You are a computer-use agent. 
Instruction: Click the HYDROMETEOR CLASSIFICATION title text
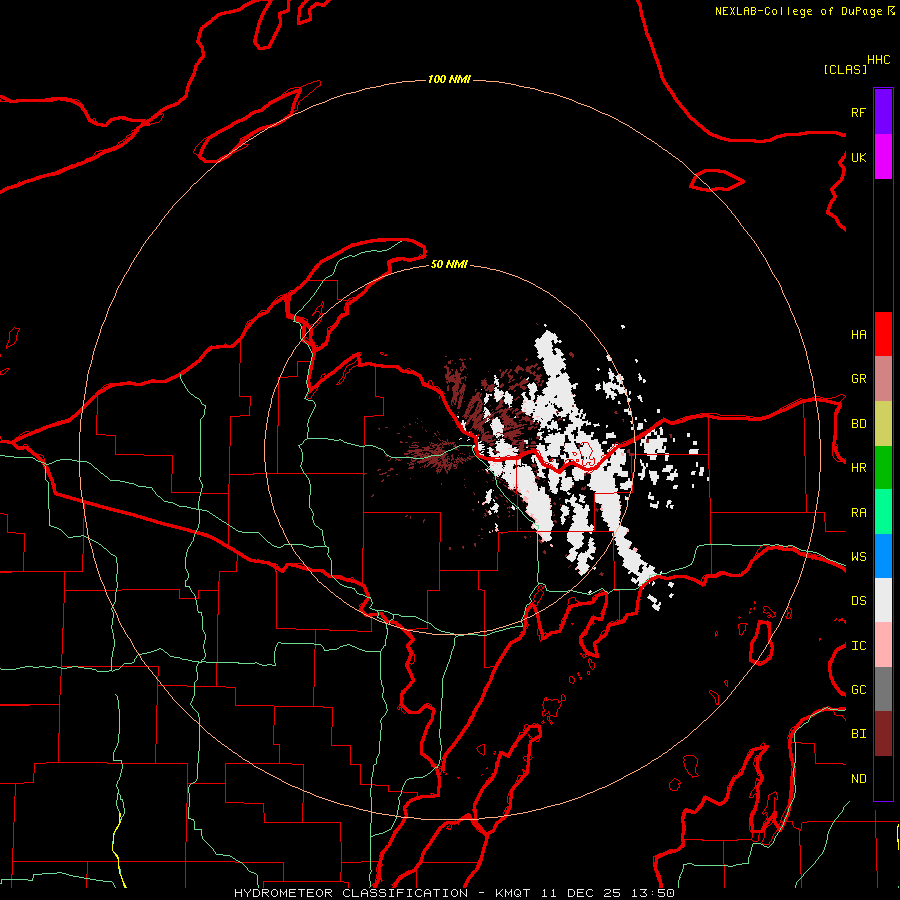351,893
